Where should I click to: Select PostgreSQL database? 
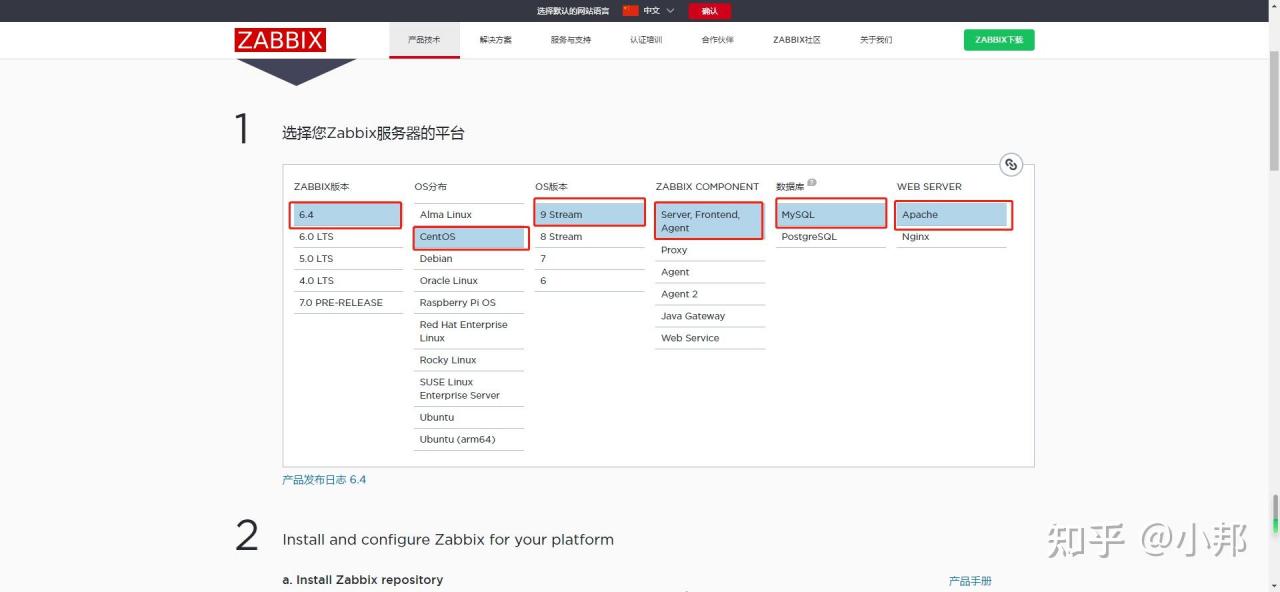[x=830, y=237]
